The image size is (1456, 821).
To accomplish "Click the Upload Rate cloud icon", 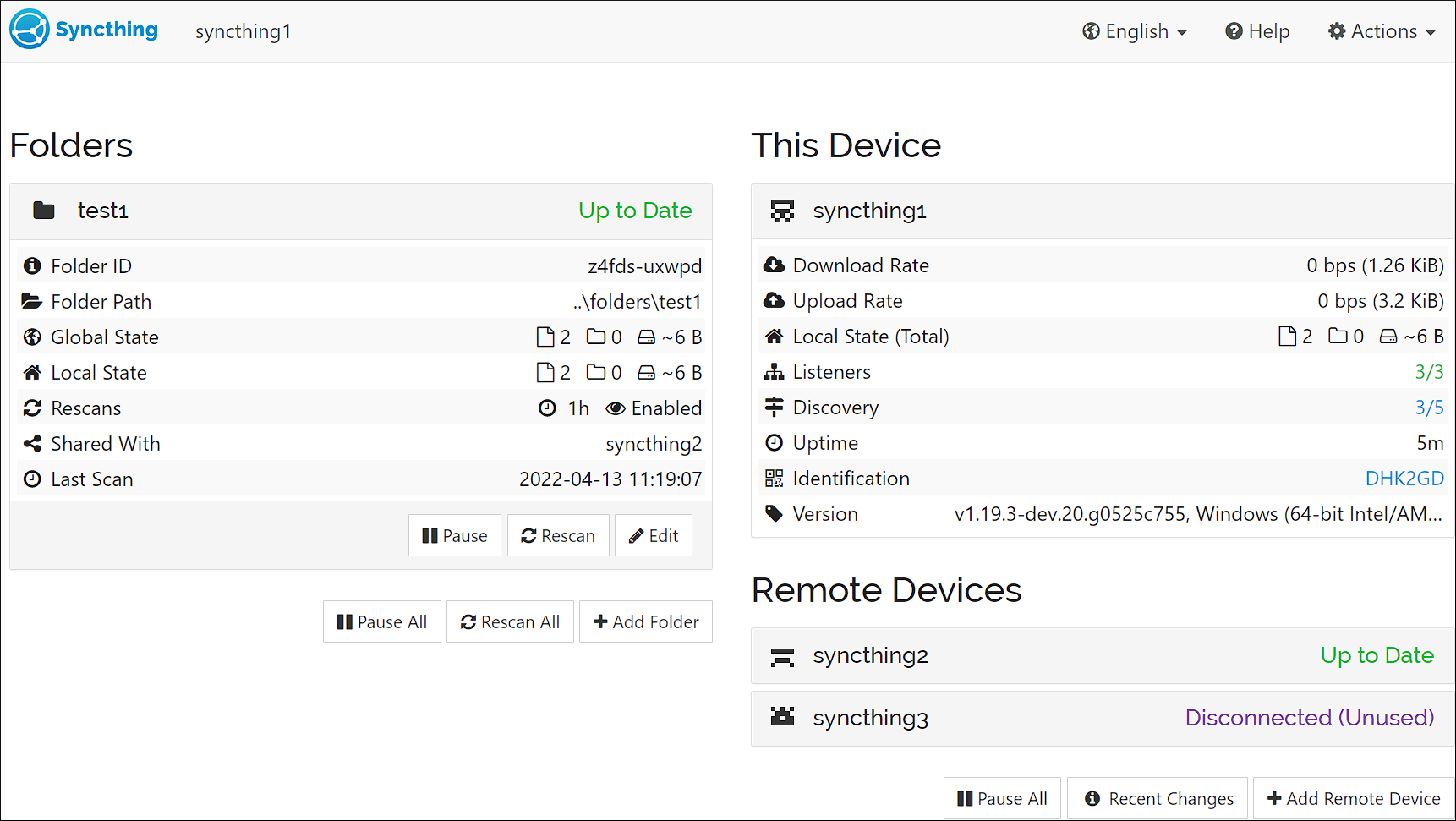I will tap(775, 300).
